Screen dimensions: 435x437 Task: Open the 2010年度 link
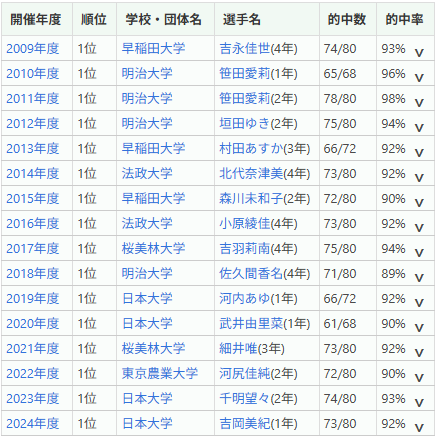pyautogui.click(x=33, y=74)
